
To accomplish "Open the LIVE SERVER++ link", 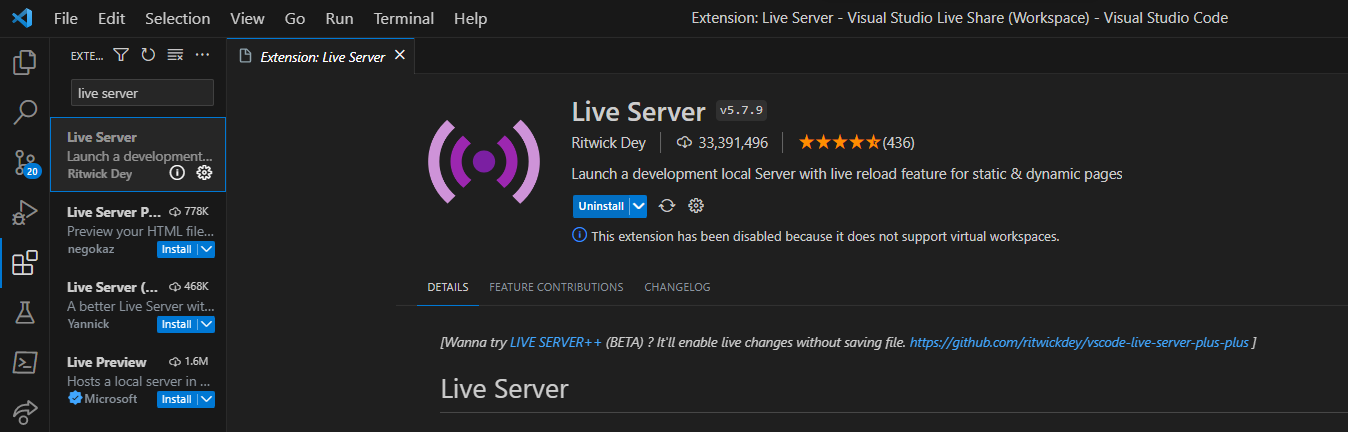I will point(556,342).
